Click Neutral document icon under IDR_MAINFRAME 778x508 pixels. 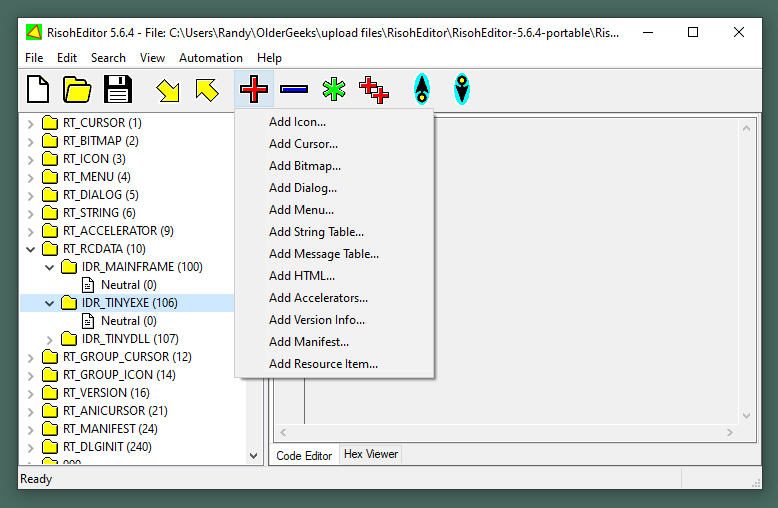point(88,285)
